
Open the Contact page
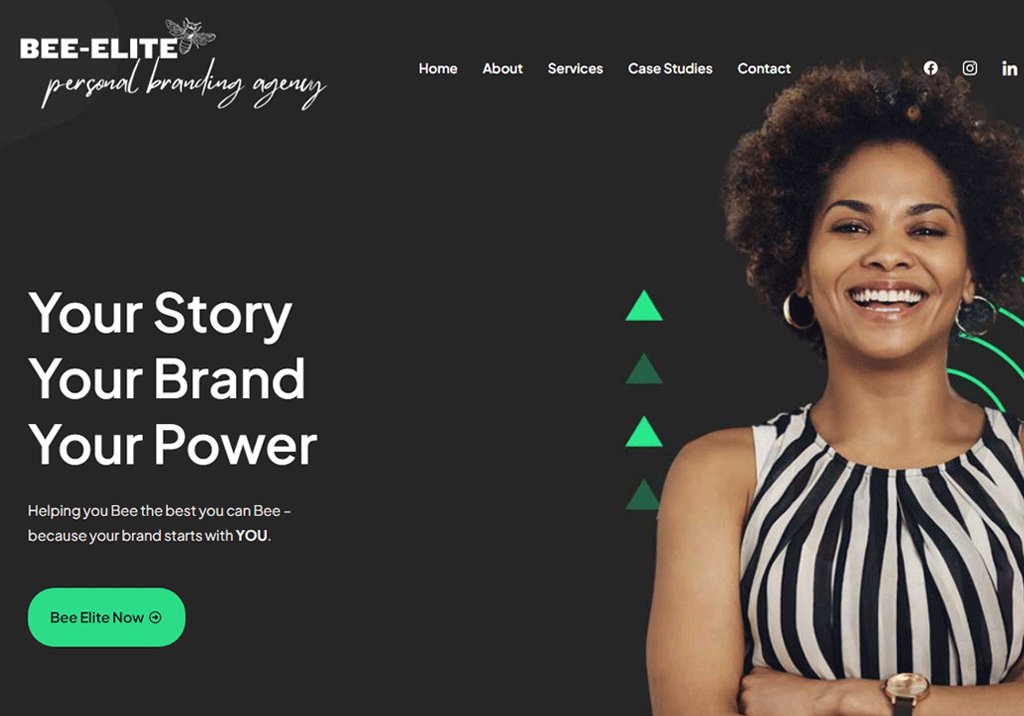[764, 69]
